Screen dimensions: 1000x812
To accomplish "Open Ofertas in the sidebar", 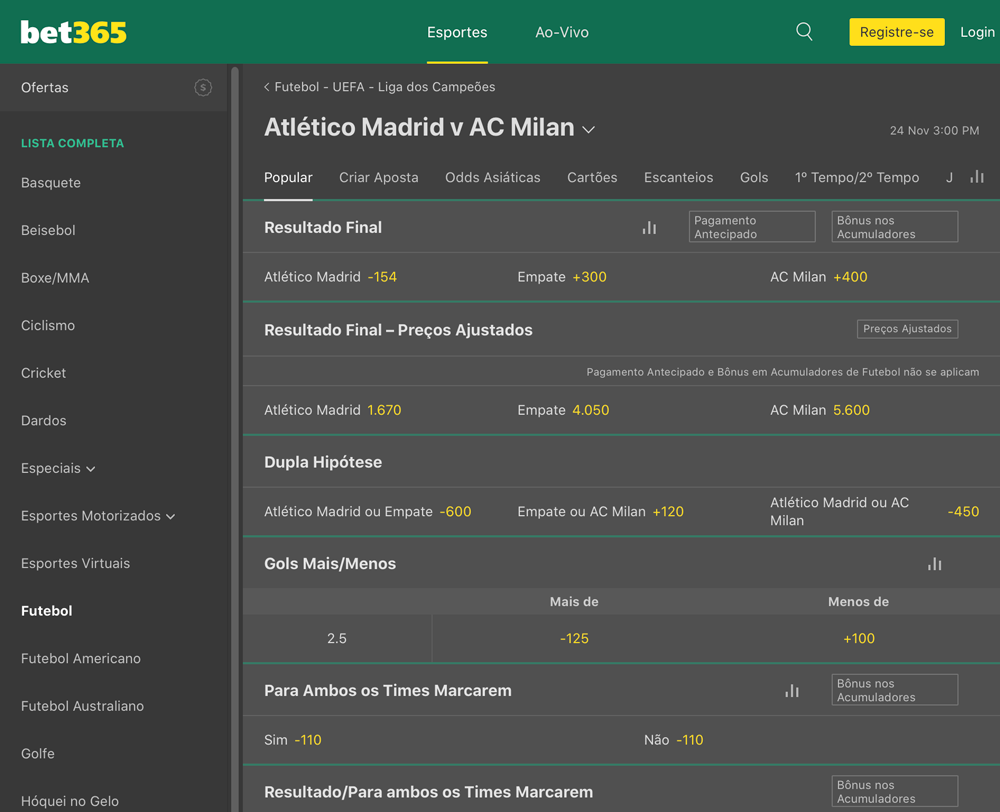I will pyautogui.click(x=114, y=87).
